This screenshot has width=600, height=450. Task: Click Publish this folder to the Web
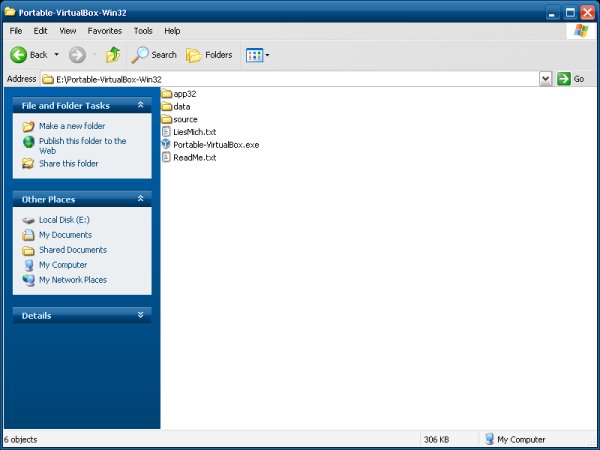pyautogui.click(x=83, y=146)
